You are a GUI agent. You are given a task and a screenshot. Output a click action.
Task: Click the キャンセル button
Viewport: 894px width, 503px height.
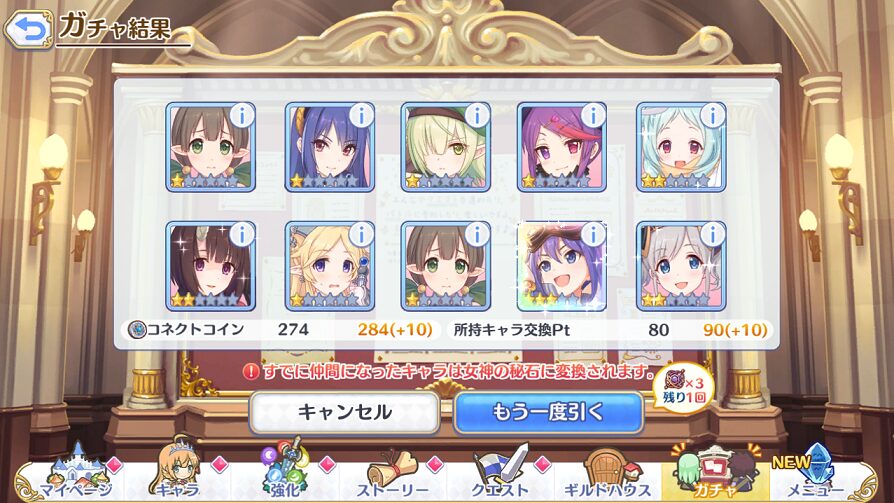(x=344, y=412)
